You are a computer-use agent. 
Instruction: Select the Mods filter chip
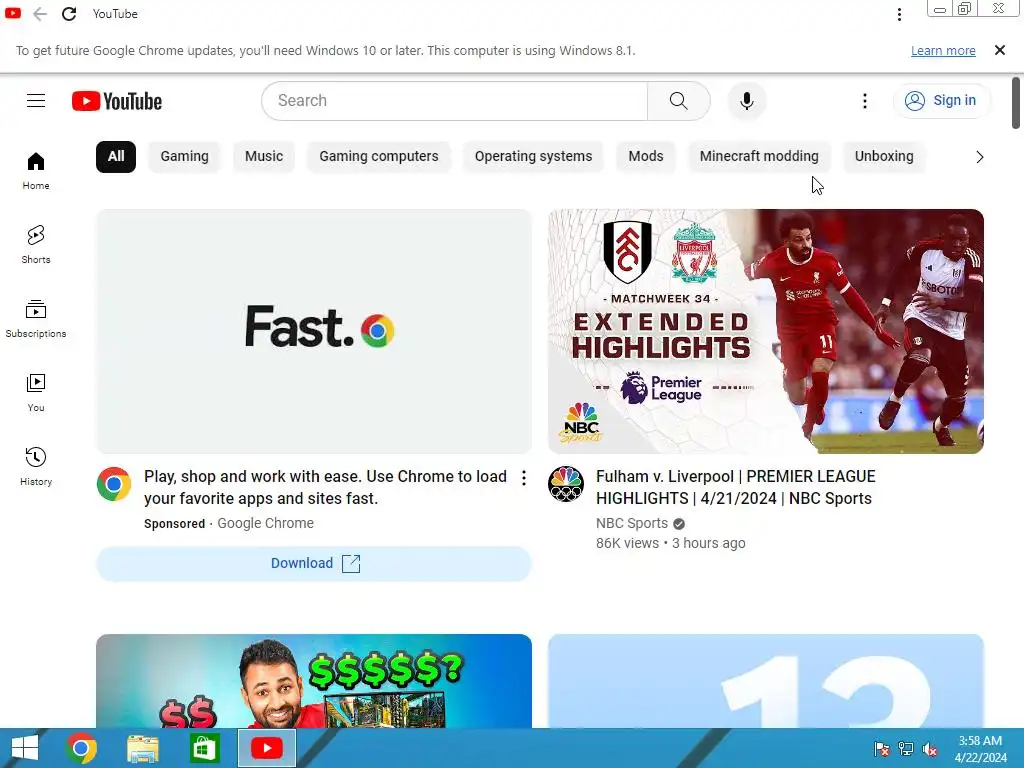click(646, 157)
